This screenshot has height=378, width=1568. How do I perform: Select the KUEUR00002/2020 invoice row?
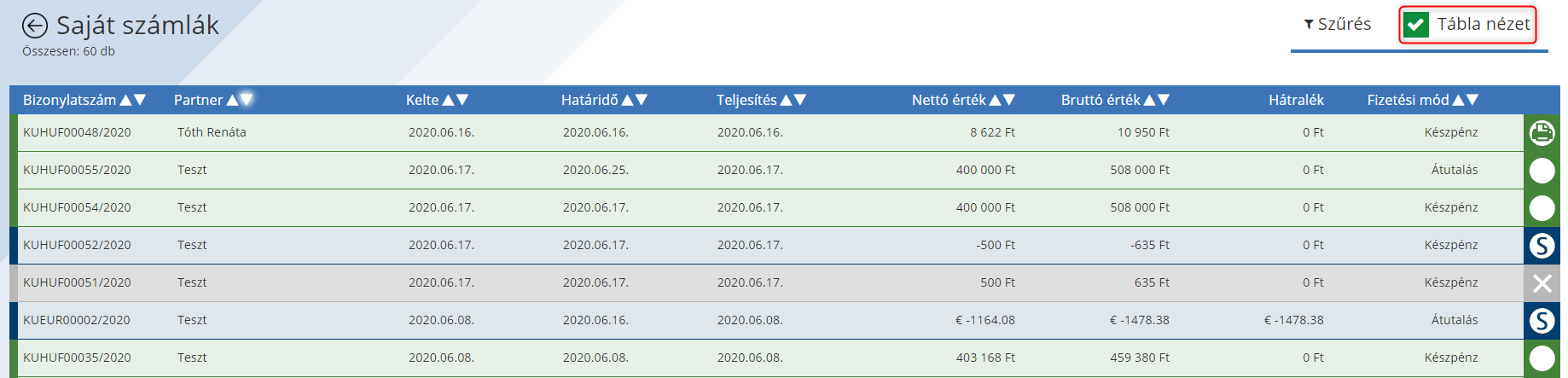[766, 321]
